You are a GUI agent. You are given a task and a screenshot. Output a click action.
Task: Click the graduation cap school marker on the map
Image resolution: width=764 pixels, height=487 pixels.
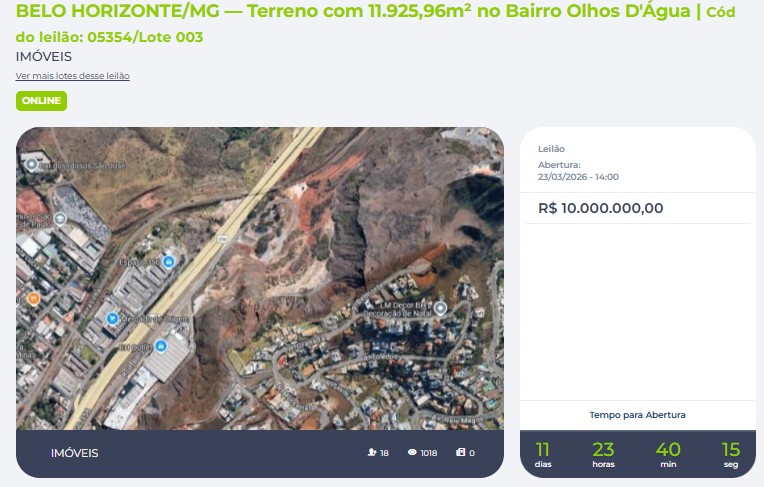coord(60,218)
